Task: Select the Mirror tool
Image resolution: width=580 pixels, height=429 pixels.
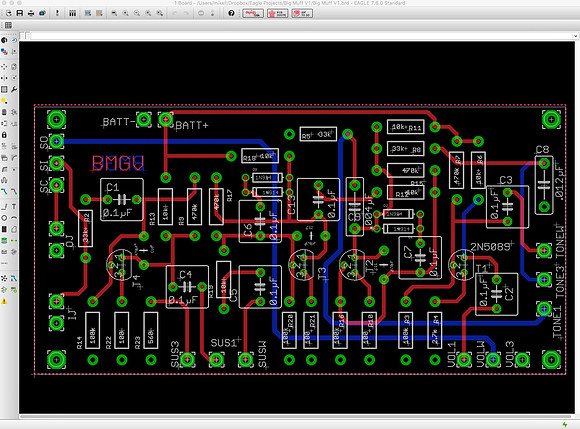Action: coord(4,78)
